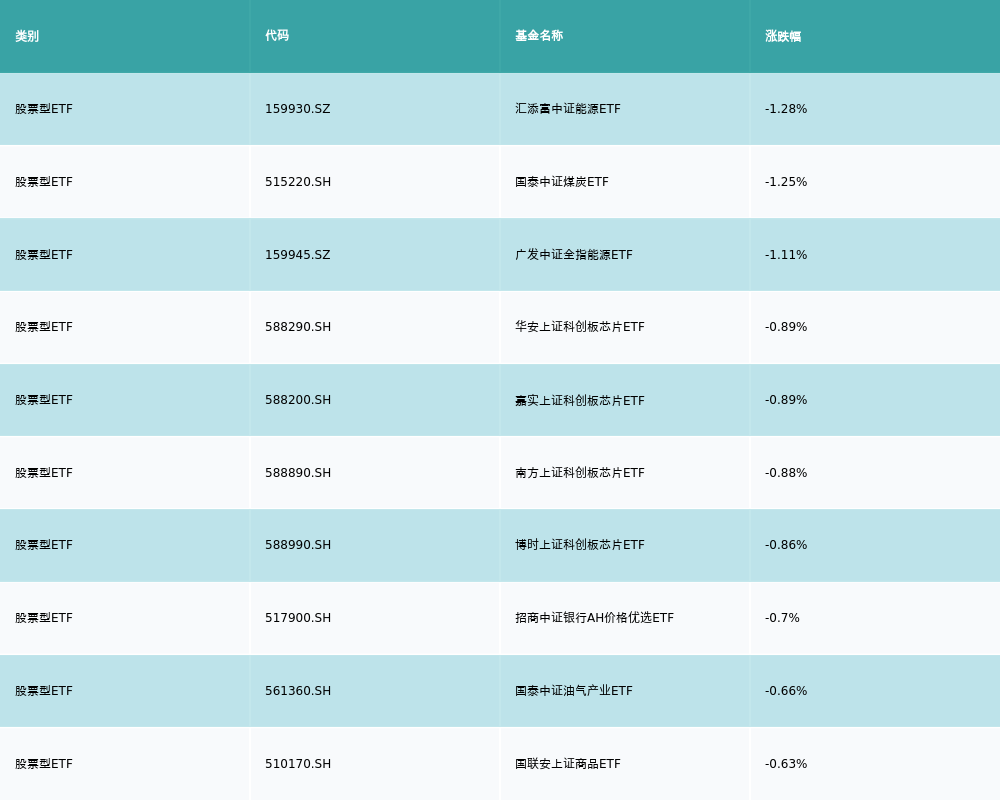Click 股票型ETF in the 517900.SH row
The height and width of the screenshot is (800, 1000).
point(44,618)
